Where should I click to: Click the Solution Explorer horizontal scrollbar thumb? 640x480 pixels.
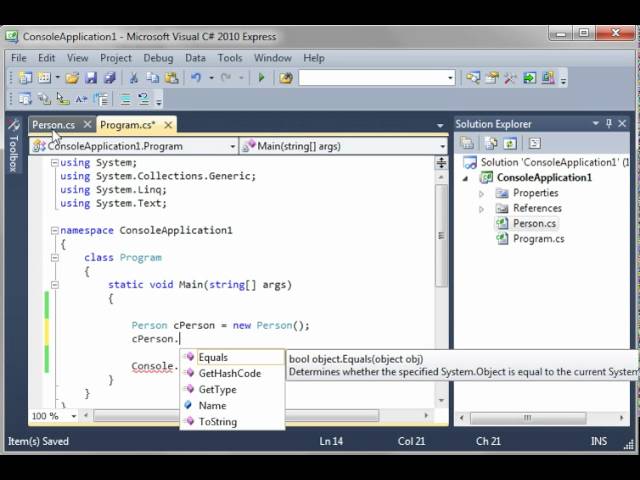[x=528, y=418]
